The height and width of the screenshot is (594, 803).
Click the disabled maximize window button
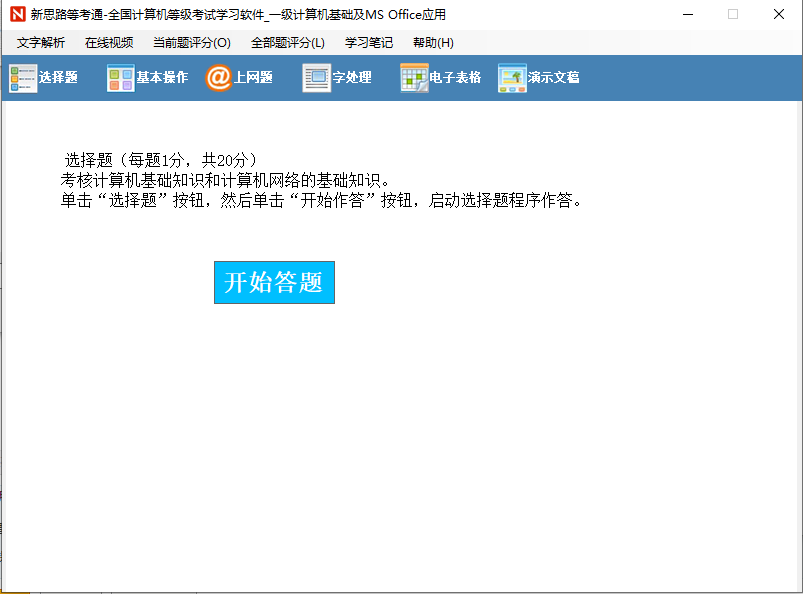pos(733,14)
